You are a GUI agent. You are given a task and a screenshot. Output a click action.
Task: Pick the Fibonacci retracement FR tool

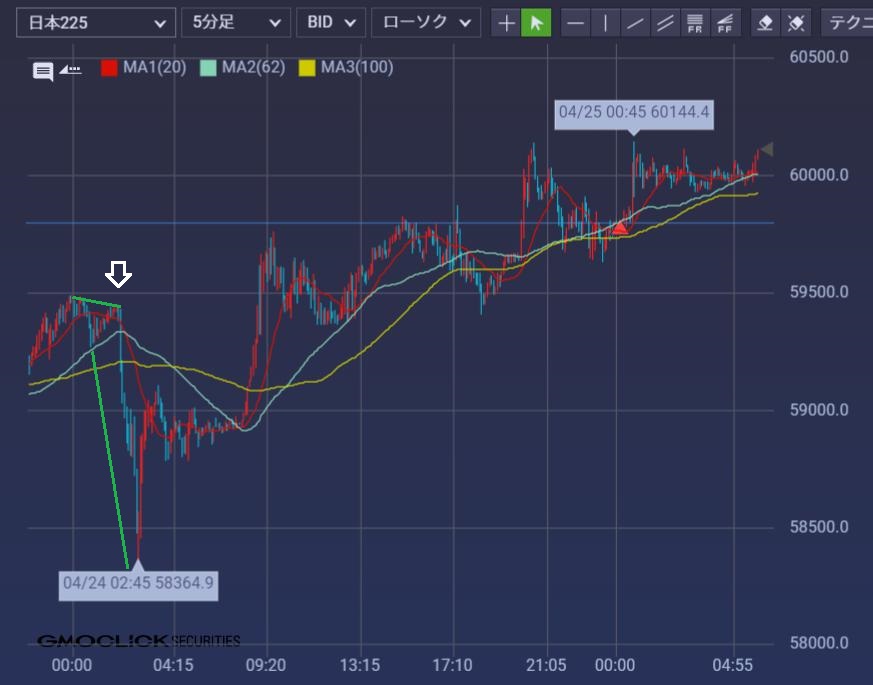pyautogui.click(x=695, y=23)
